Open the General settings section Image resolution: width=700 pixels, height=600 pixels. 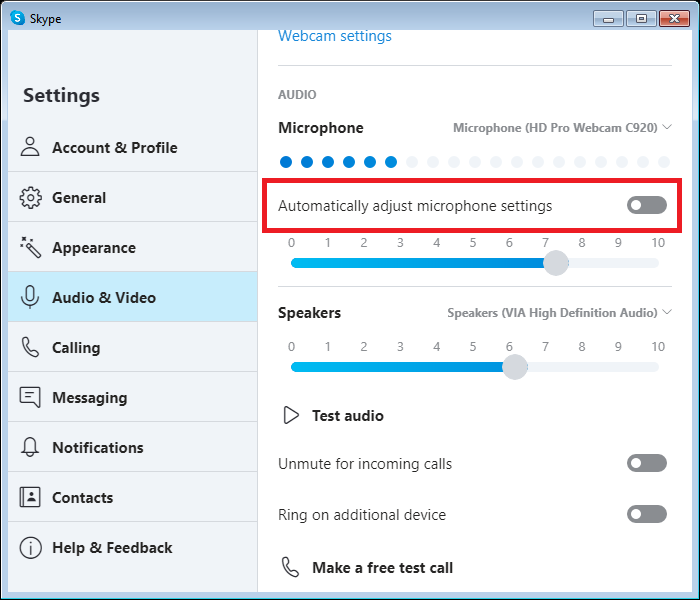tap(79, 197)
